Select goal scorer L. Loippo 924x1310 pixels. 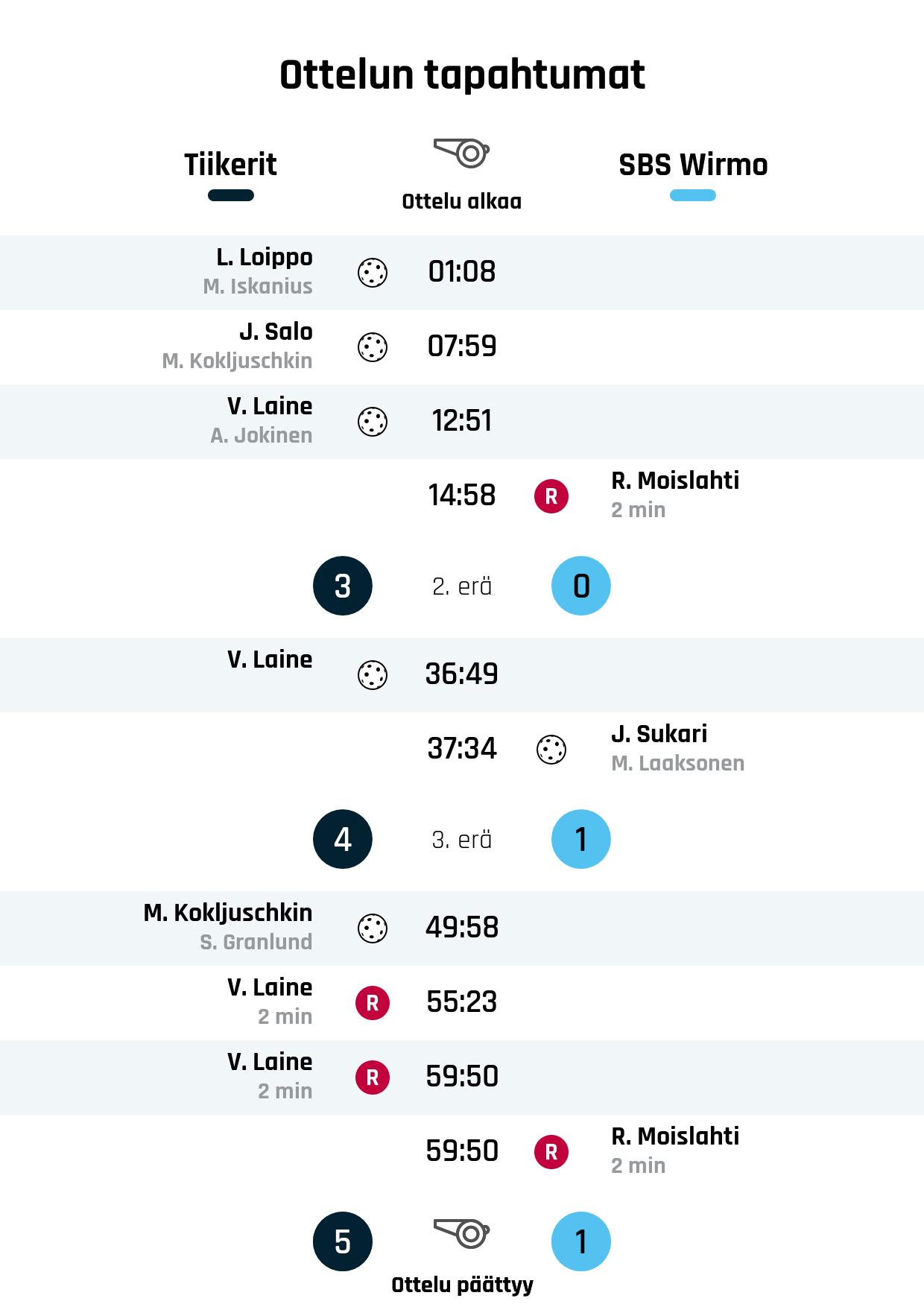(x=265, y=257)
